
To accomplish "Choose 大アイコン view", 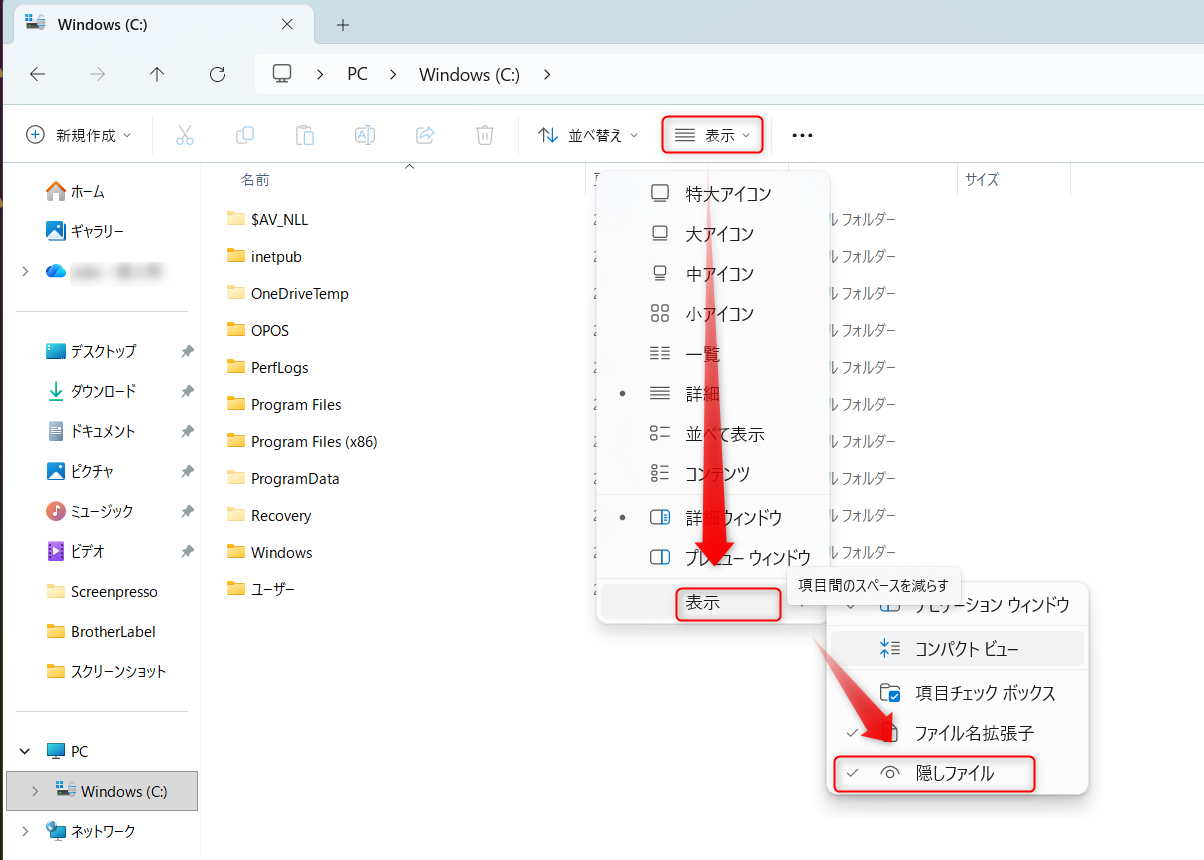I will [713, 234].
